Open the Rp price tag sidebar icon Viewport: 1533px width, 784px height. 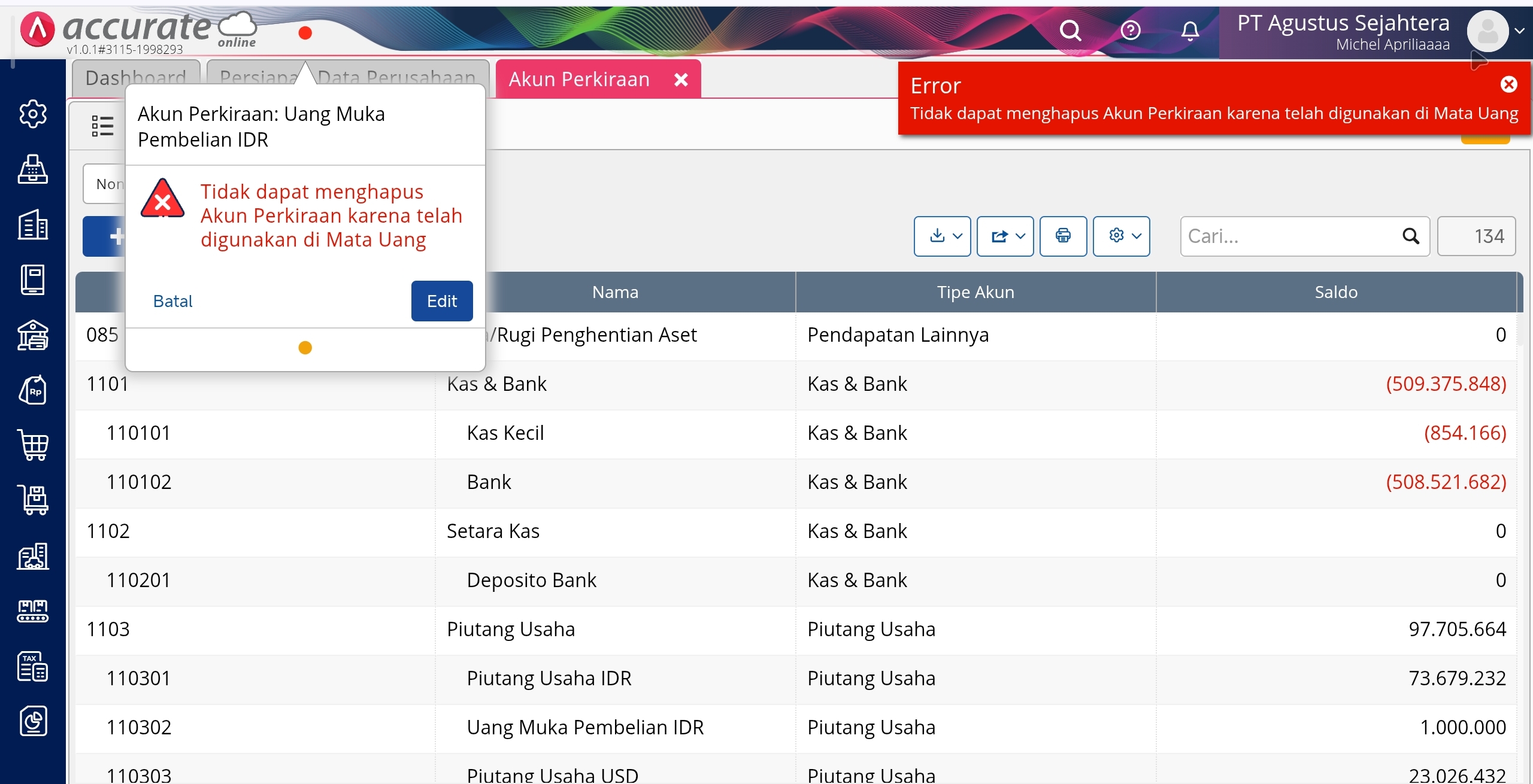click(33, 391)
